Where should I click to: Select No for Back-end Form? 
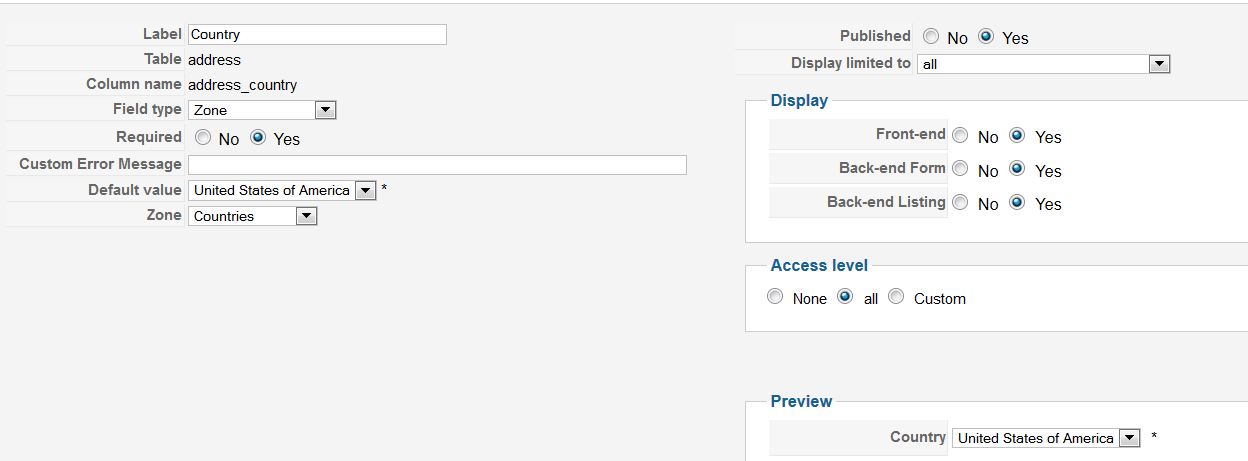[960, 169]
